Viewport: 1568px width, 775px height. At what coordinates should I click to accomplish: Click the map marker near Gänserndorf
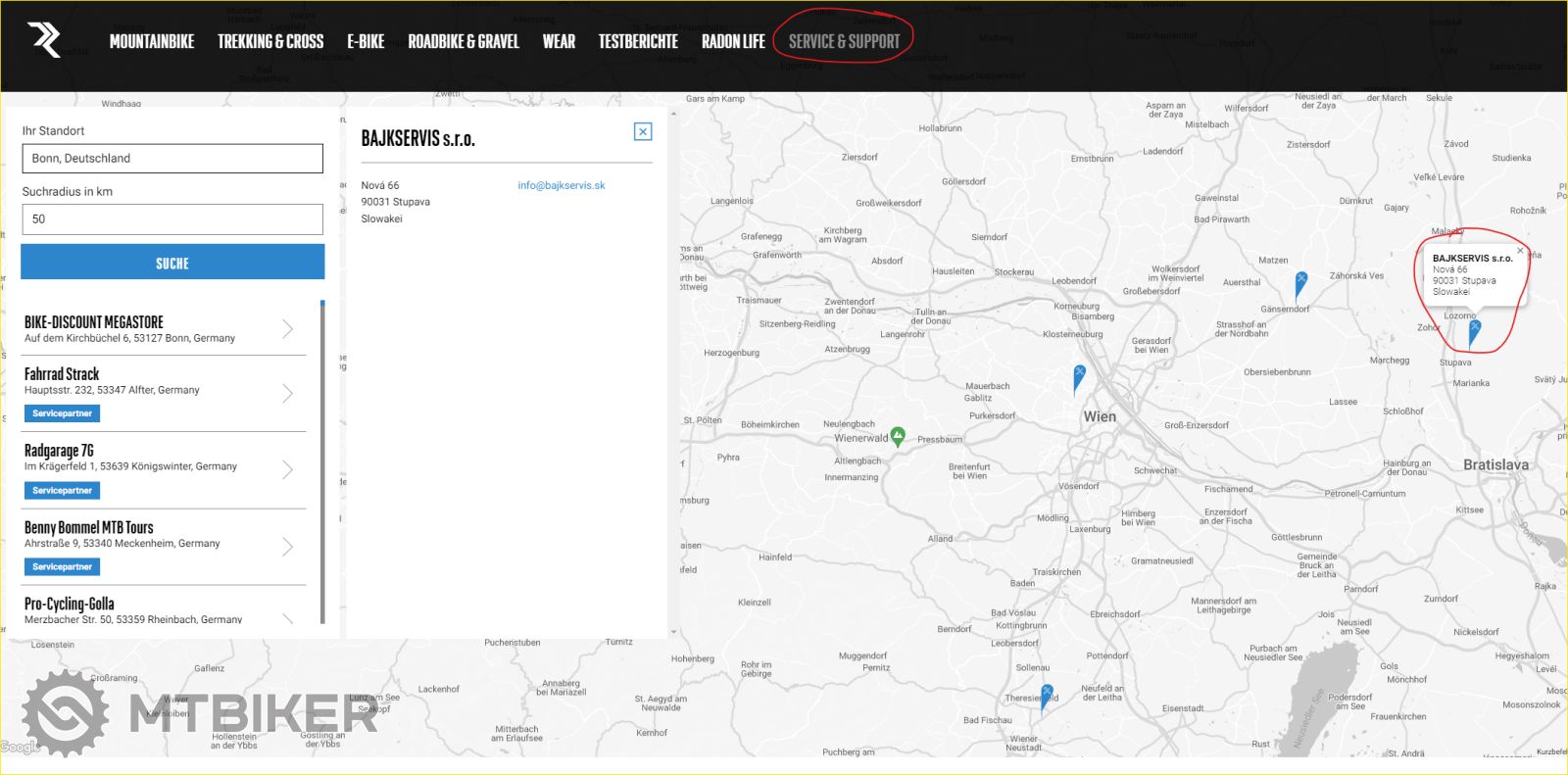(1300, 283)
